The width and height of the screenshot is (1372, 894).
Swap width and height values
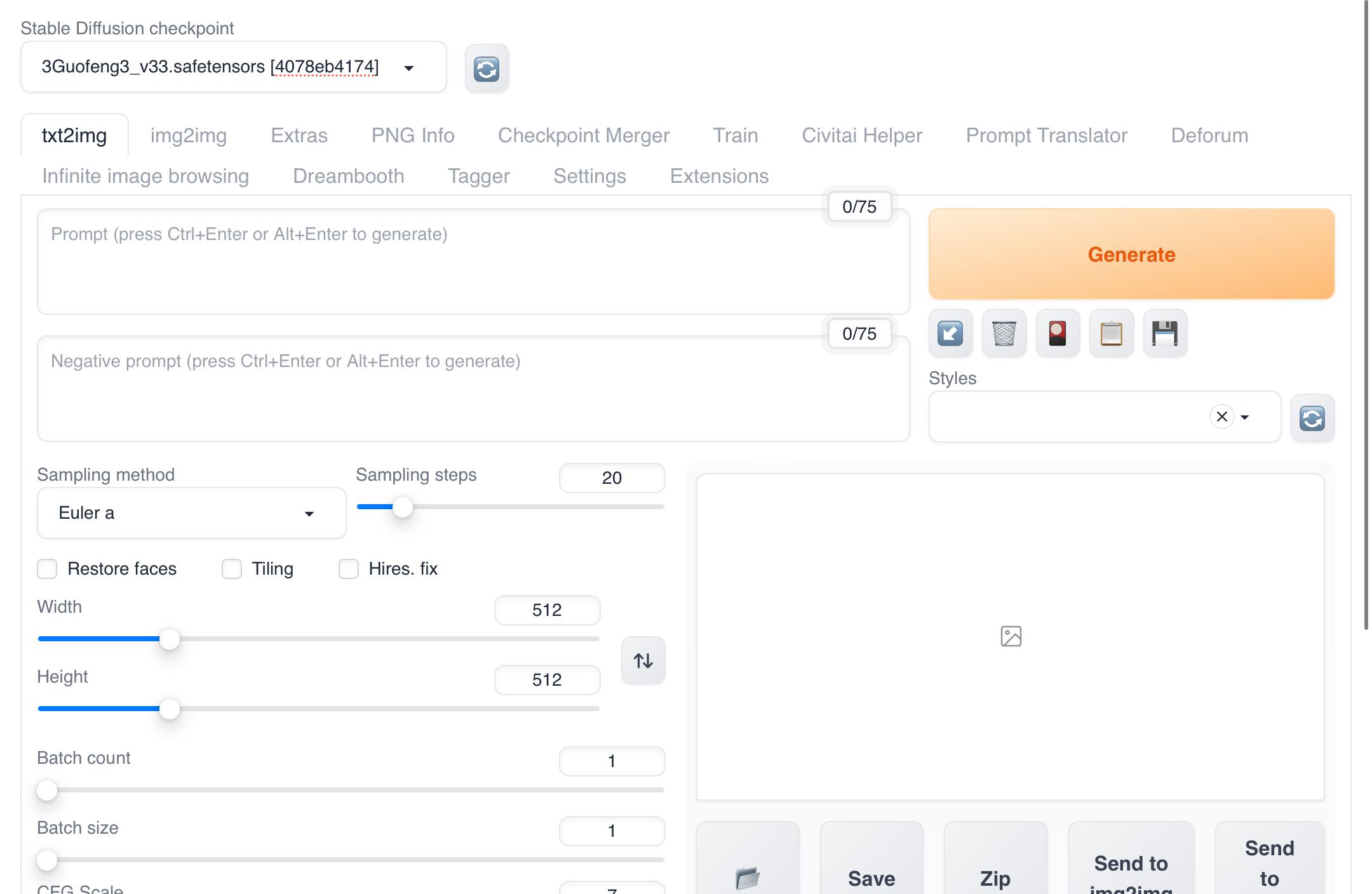tap(643, 660)
